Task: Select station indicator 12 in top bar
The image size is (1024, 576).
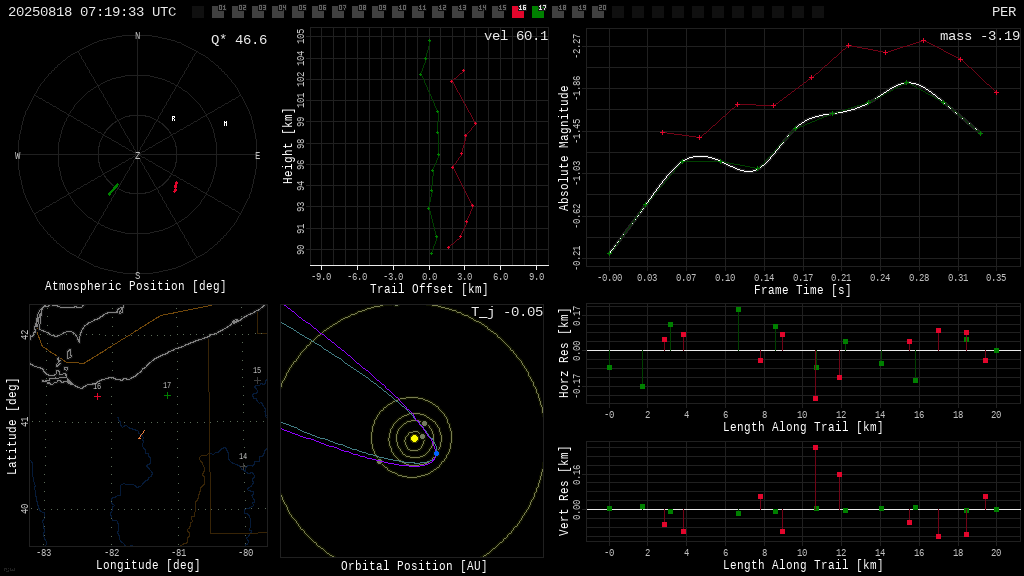Action: click(x=438, y=11)
